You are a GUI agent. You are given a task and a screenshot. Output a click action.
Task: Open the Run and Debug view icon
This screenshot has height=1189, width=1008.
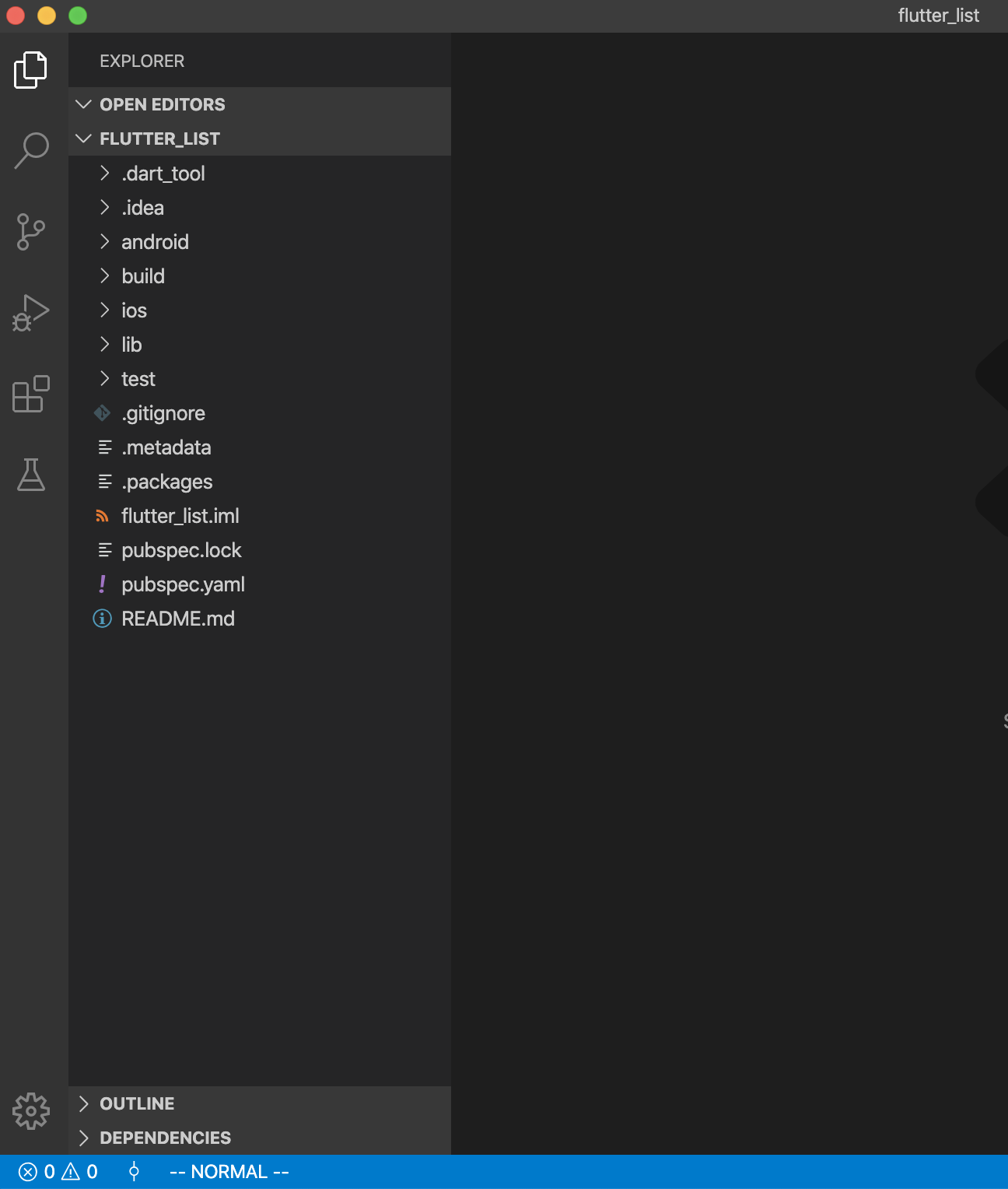click(31, 313)
